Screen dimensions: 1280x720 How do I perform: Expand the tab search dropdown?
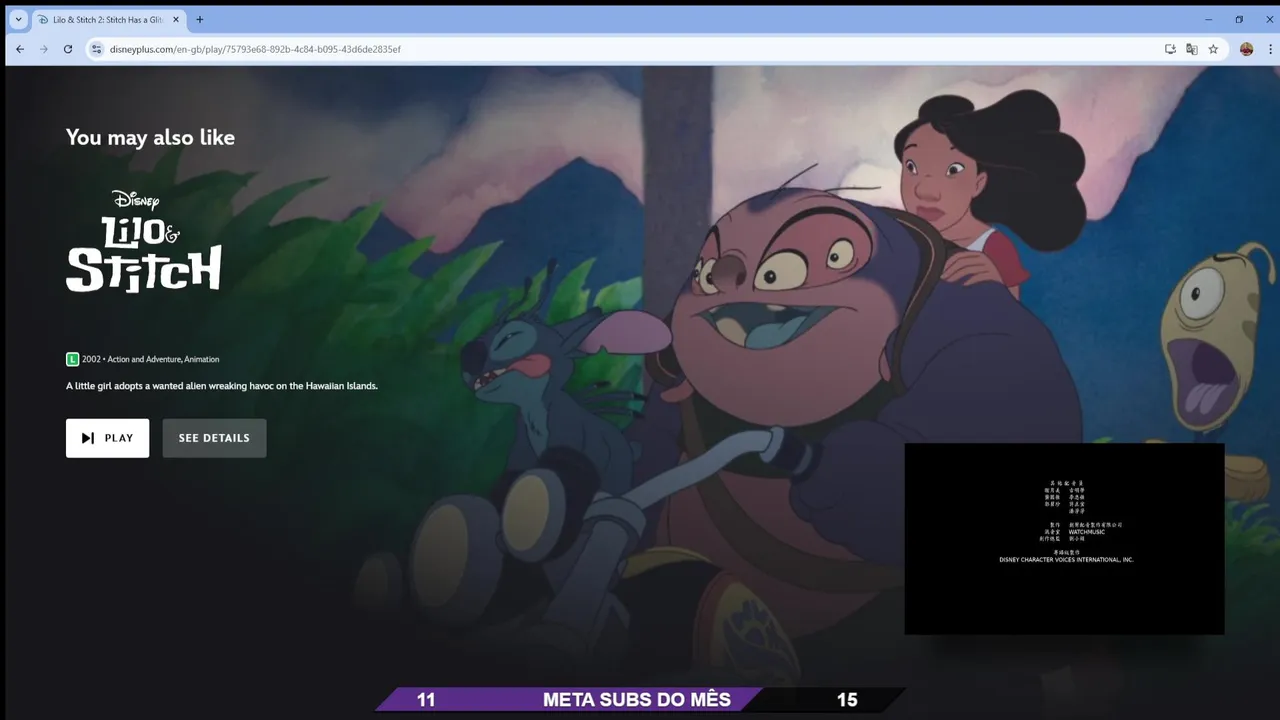pos(18,19)
